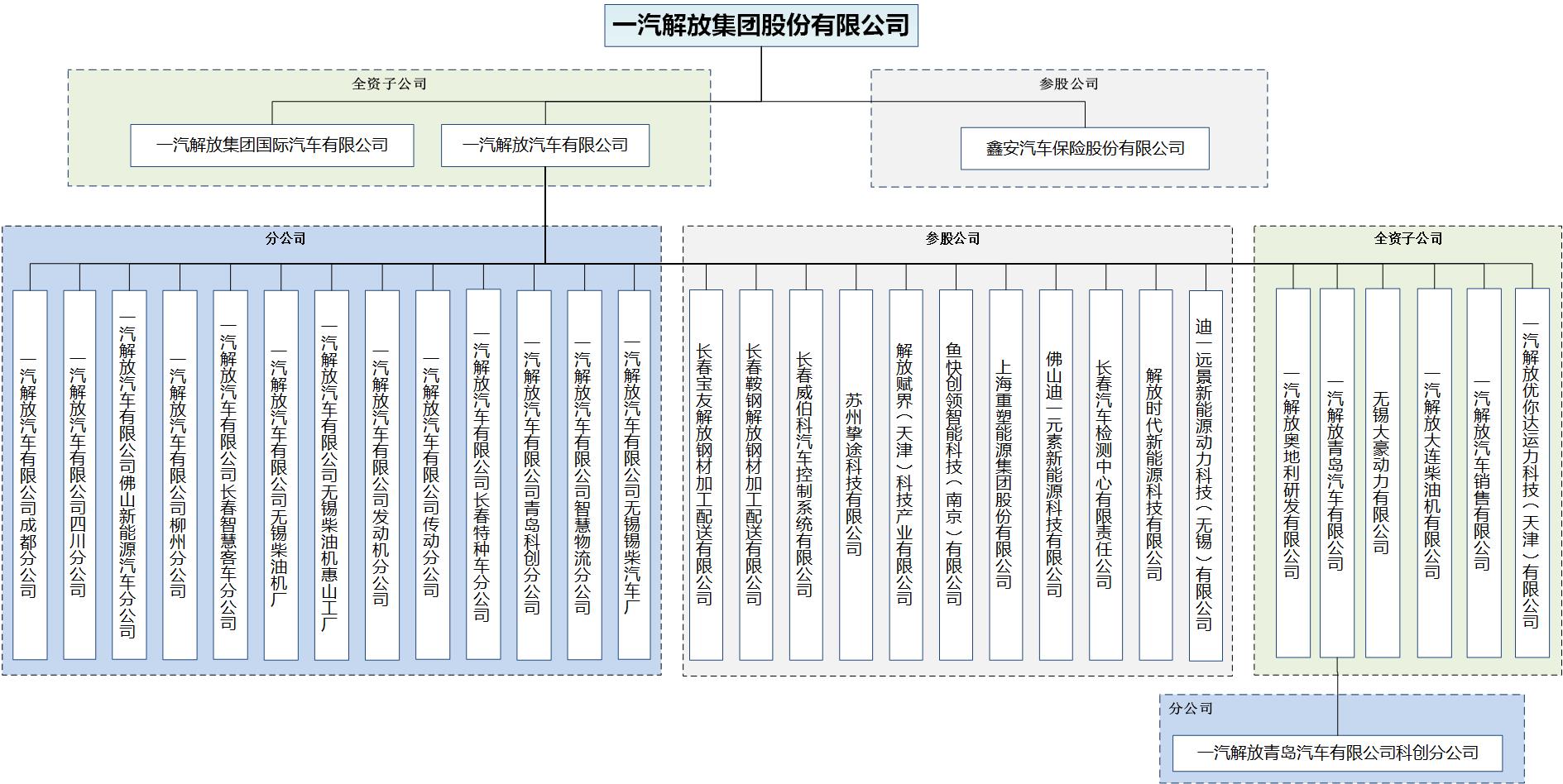
Task: Select 佛山迪一元素新能源科技有限公司 box
Action: pyautogui.click(x=1056, y=475)
